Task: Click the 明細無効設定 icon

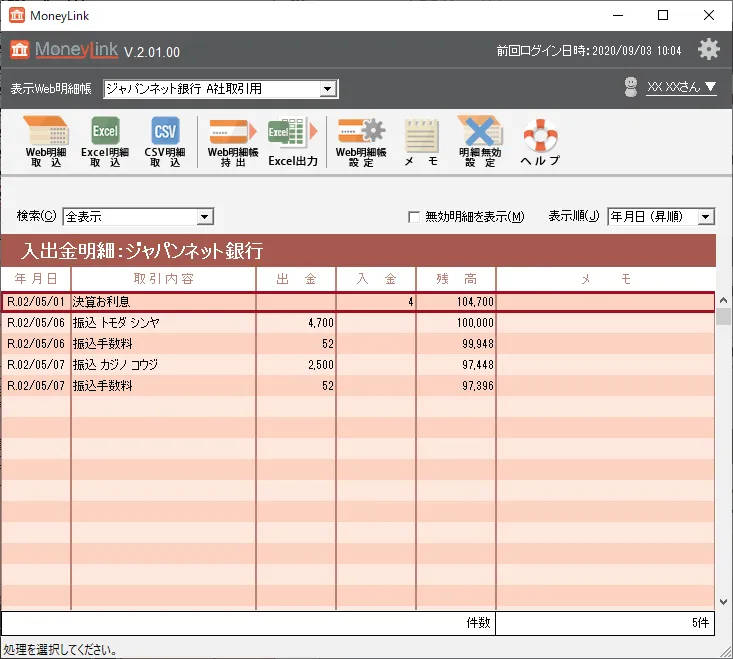Action: pyautogui.click(x=479, y=141)
